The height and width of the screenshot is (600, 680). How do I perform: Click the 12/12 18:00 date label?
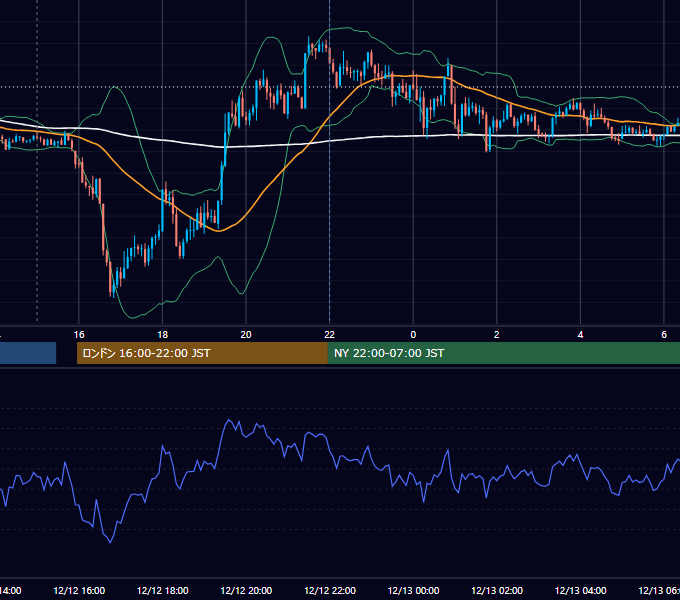point(163,591)
